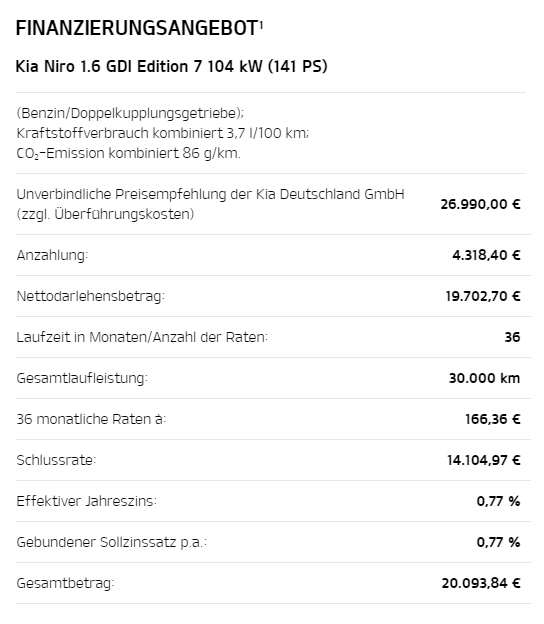Click the Gebundener Sollzinssatz p.a. label
Viewport: 544px width, 624px height.
tap(112, 542)
